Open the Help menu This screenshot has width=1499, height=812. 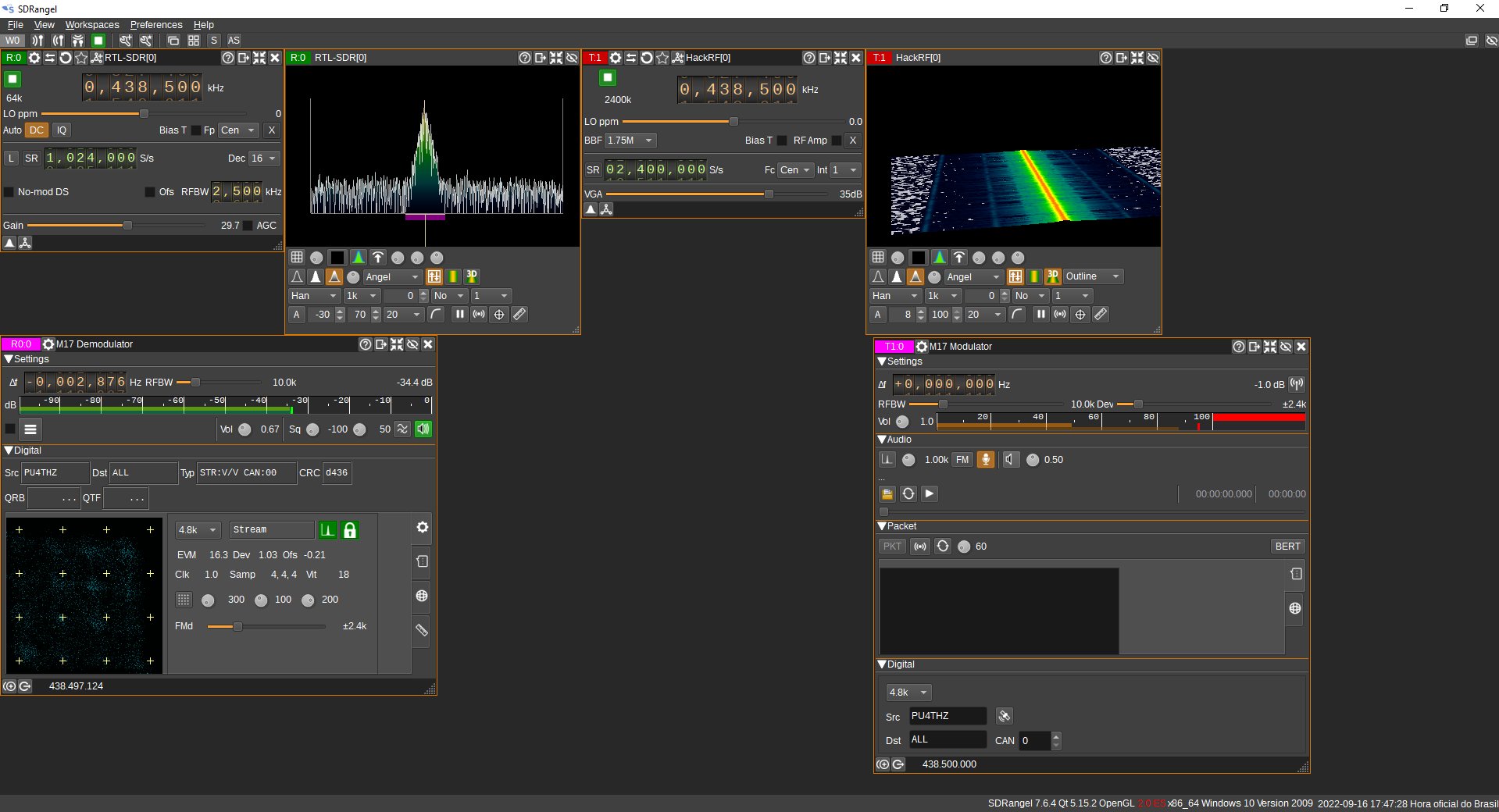(x=203, y=25)
